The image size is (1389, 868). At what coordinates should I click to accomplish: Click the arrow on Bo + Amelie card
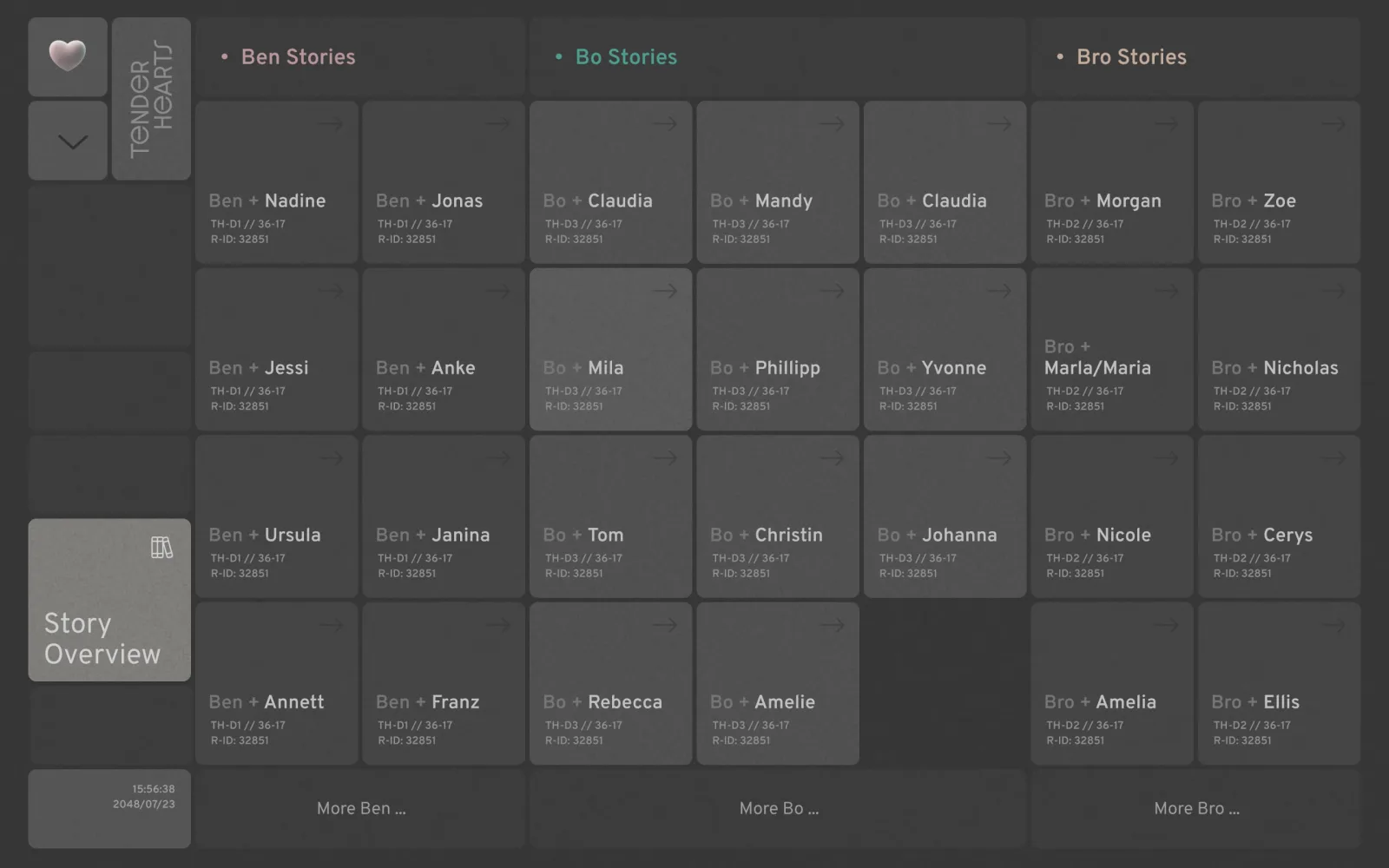tap(832, 625)
